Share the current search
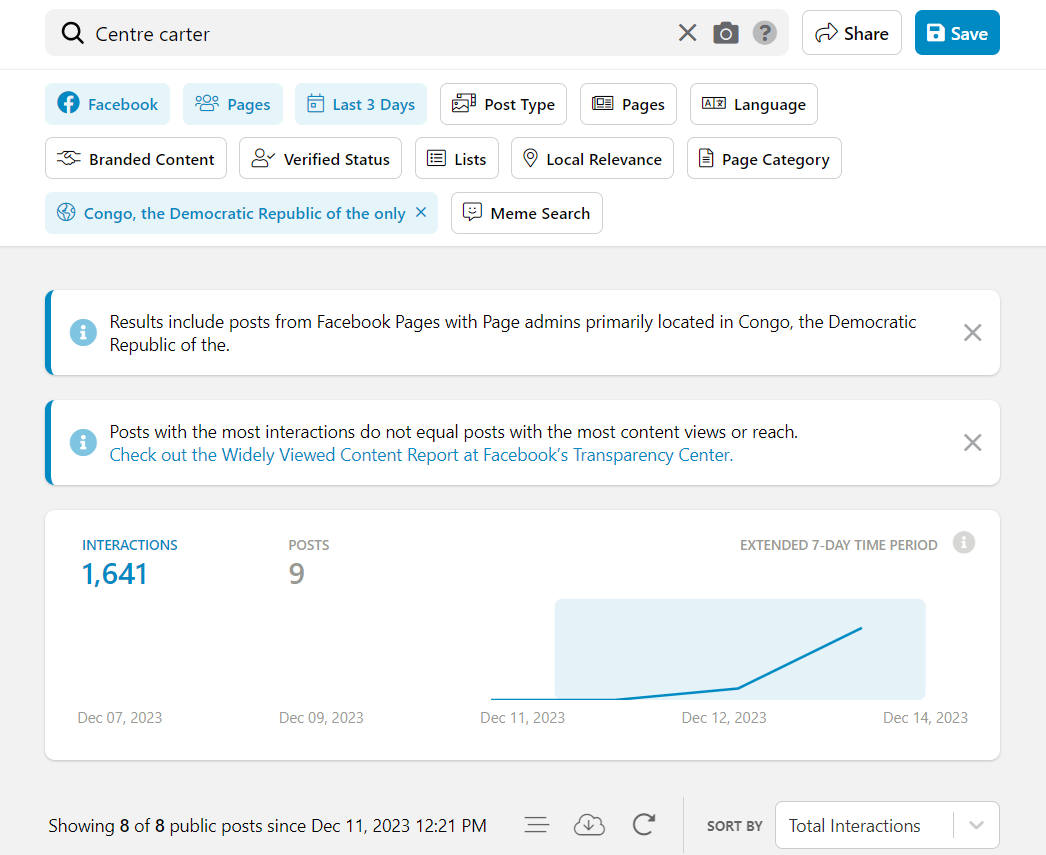Image resolution: width=1046 pixels, height=855 pixels. 852,33
